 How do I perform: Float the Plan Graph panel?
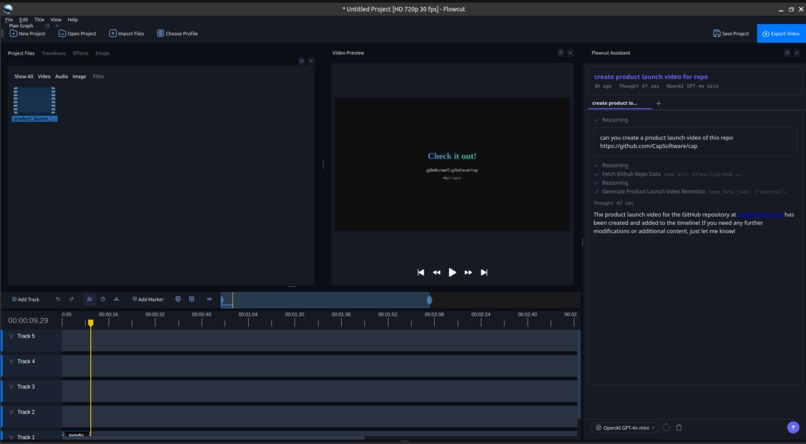pos(47,26)
